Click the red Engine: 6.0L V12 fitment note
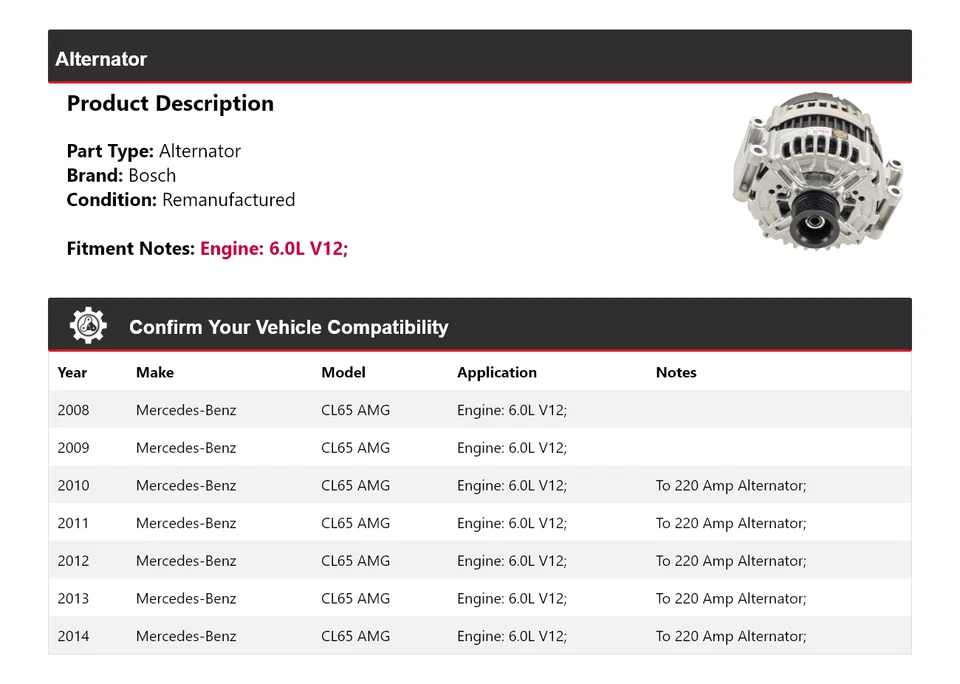 coord(273,248)
